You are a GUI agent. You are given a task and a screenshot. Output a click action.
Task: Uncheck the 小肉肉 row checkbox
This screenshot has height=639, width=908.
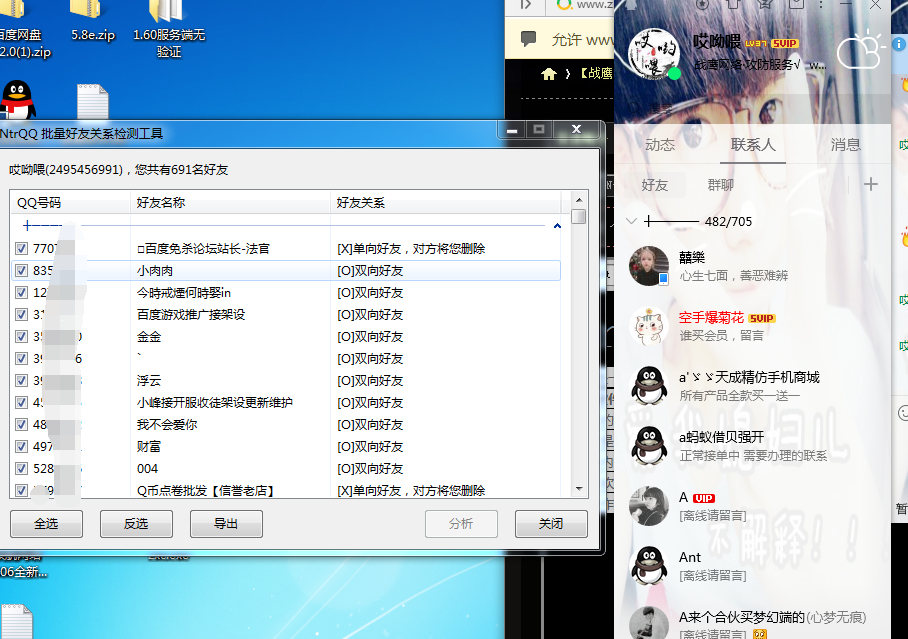pyautogui.click(x=21, y=271)
